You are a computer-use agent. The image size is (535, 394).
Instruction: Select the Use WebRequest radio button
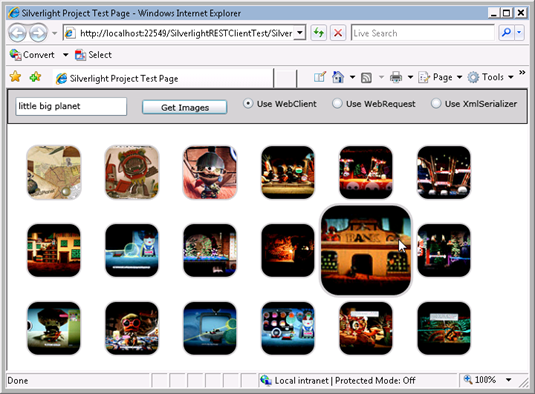point(337,103)
